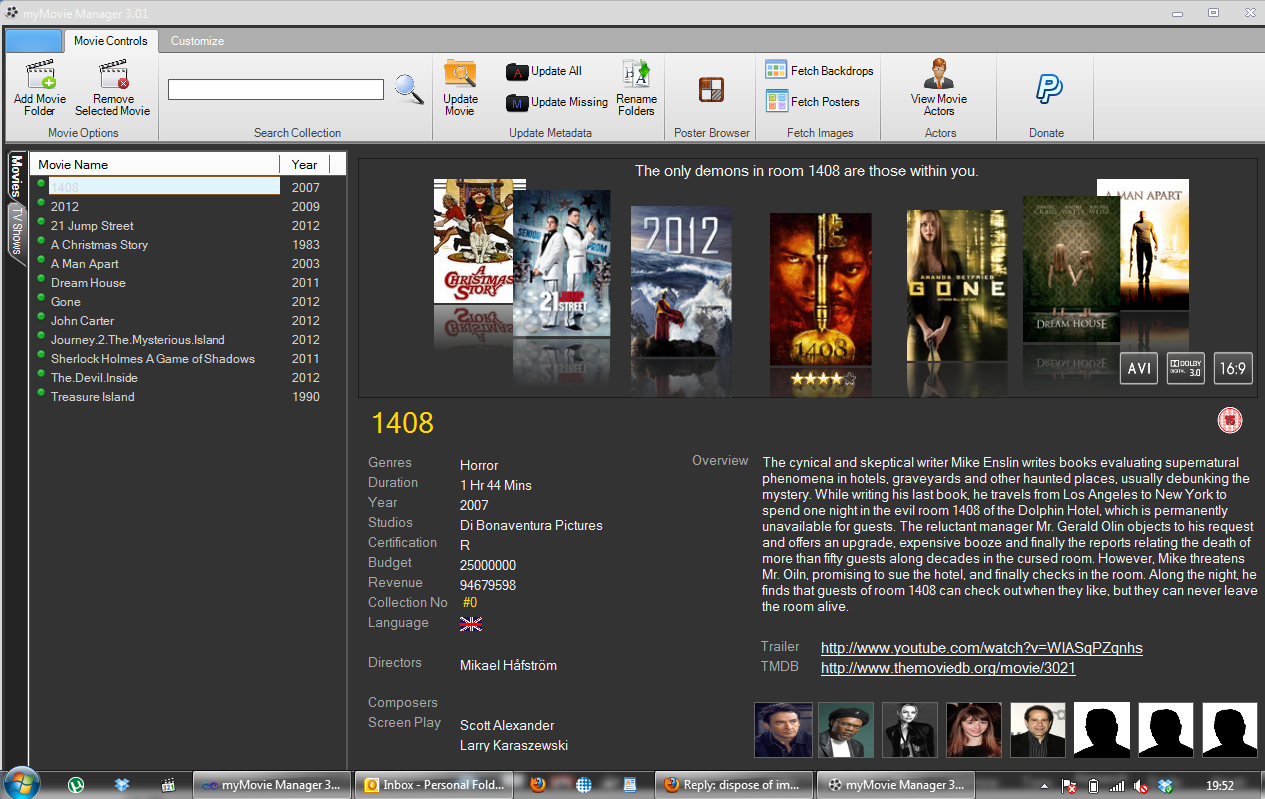Click the Dolby 3.0 audio badge

1186,368
